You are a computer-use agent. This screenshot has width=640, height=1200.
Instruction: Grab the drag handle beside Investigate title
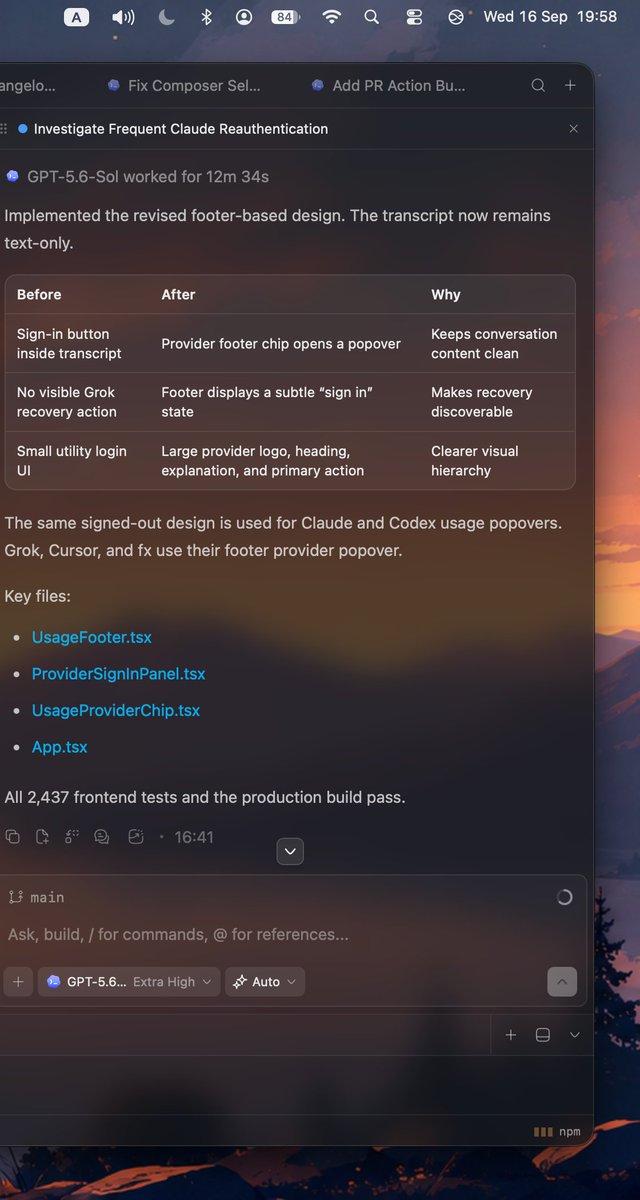click(4, 129)
